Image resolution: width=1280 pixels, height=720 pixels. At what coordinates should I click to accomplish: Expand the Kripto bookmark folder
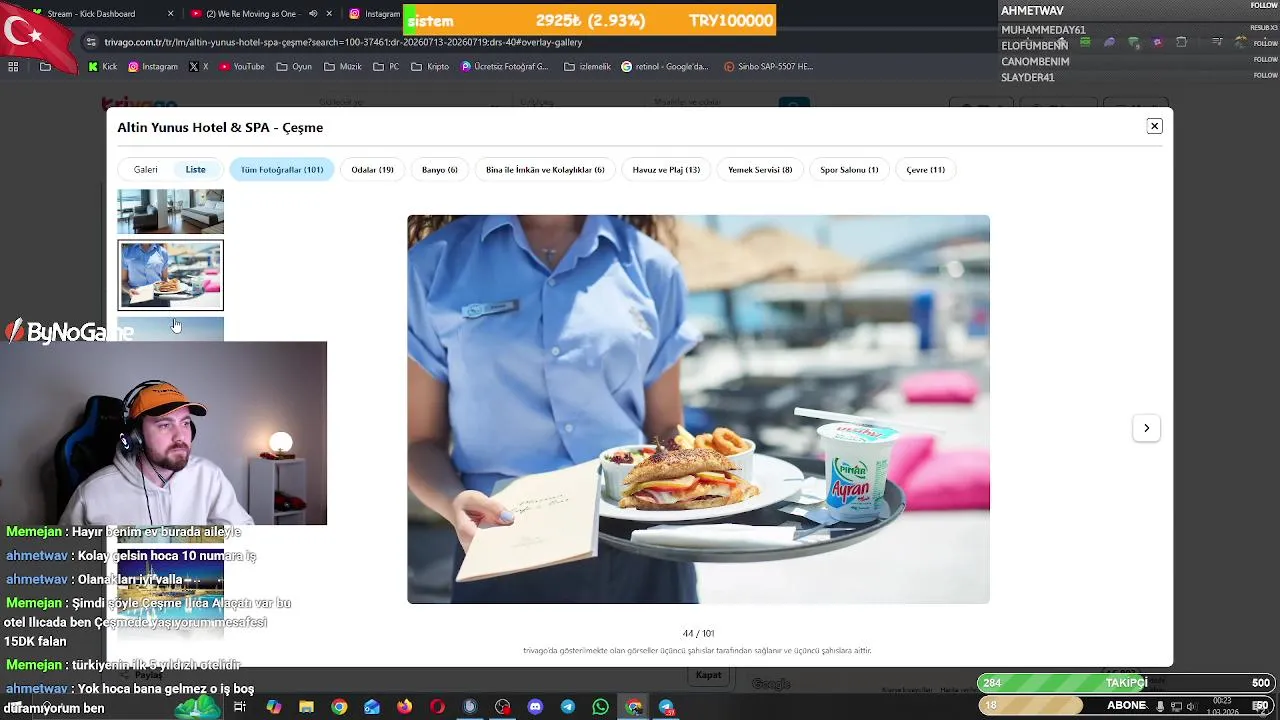[430, 67]
